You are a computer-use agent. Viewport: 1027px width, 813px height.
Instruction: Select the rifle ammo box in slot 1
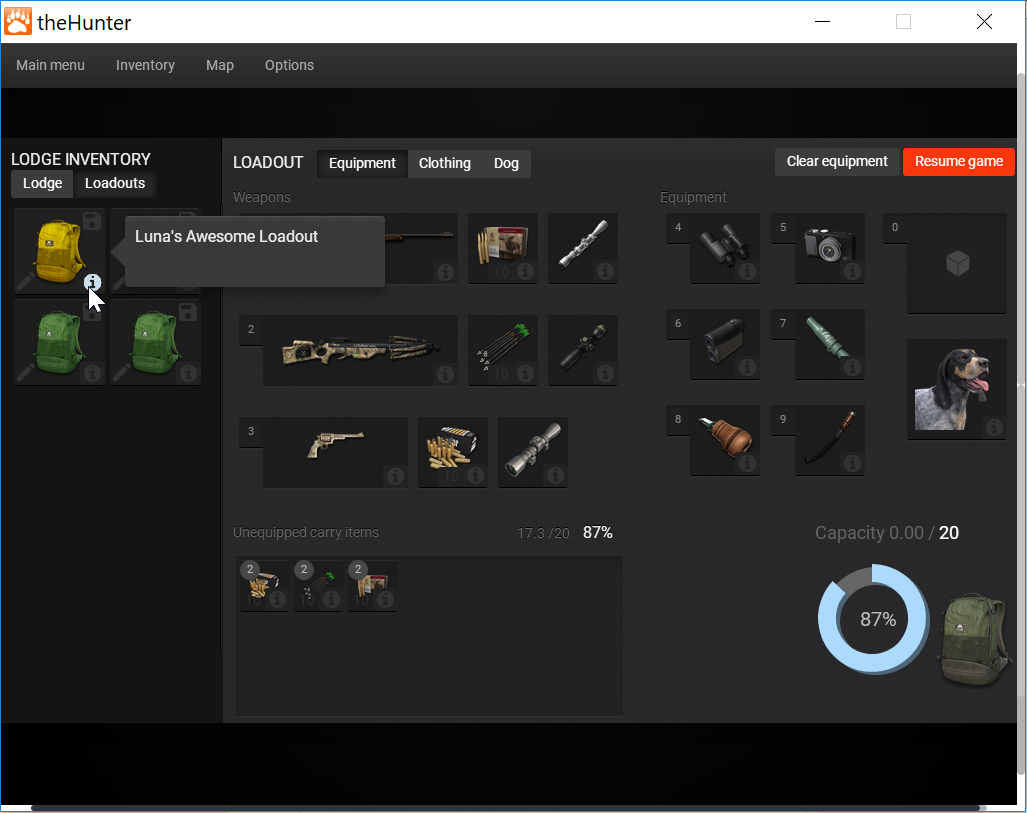[x=503, y=248]
